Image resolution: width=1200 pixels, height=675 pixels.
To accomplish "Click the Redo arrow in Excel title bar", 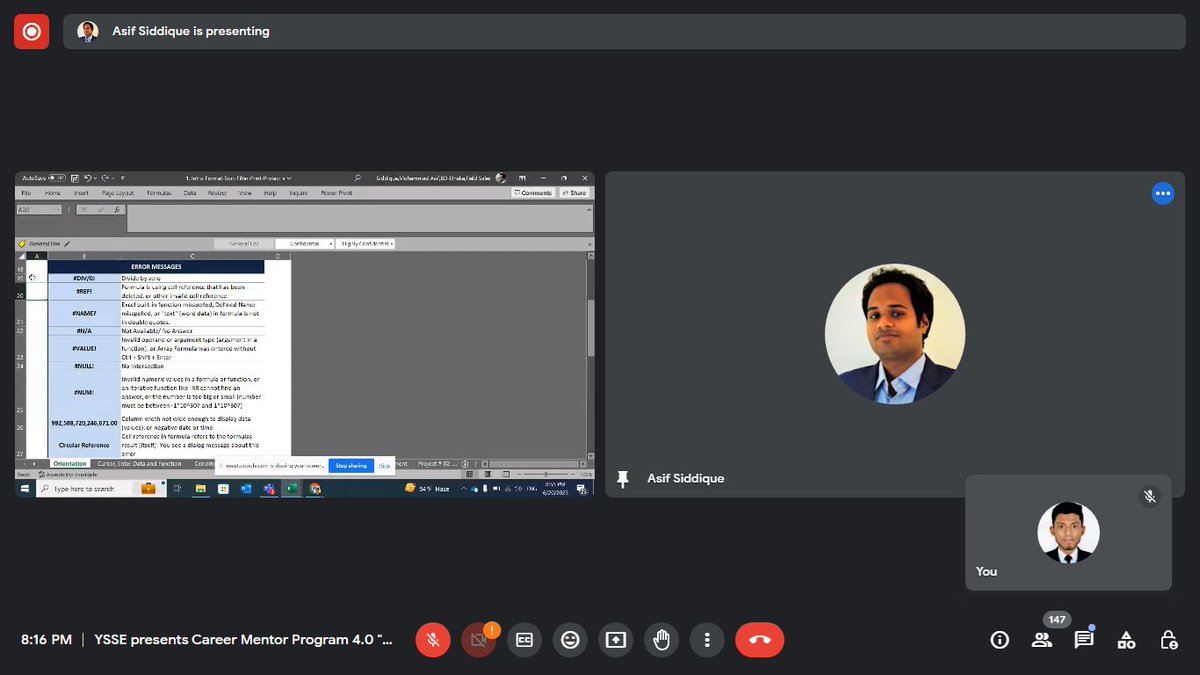I will pos(104,178).
